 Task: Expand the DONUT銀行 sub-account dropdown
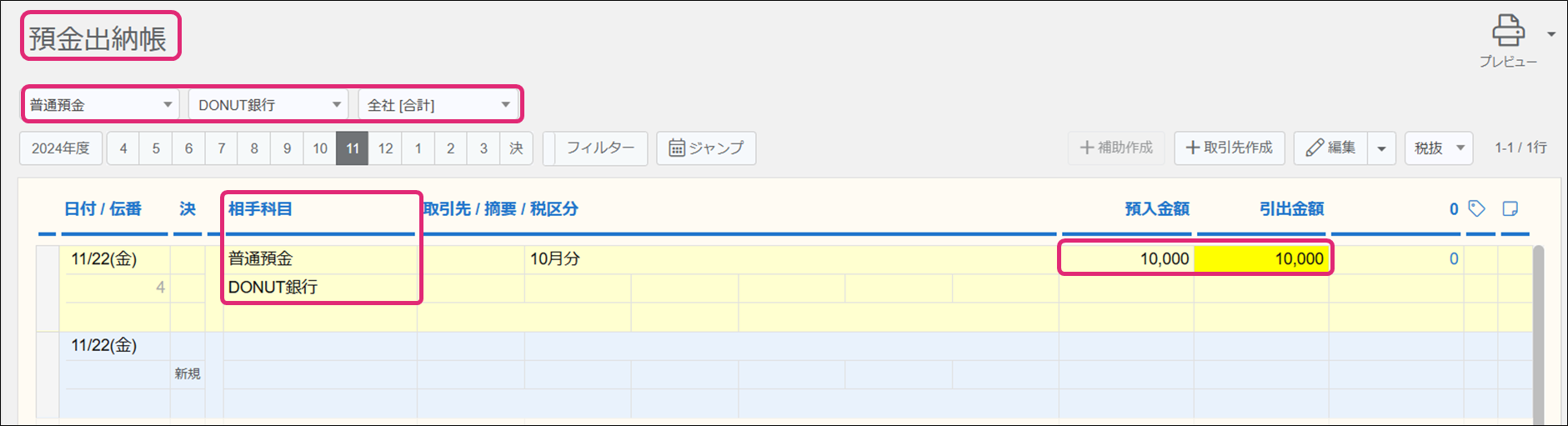pyautogui.click(x=268, y=105)
